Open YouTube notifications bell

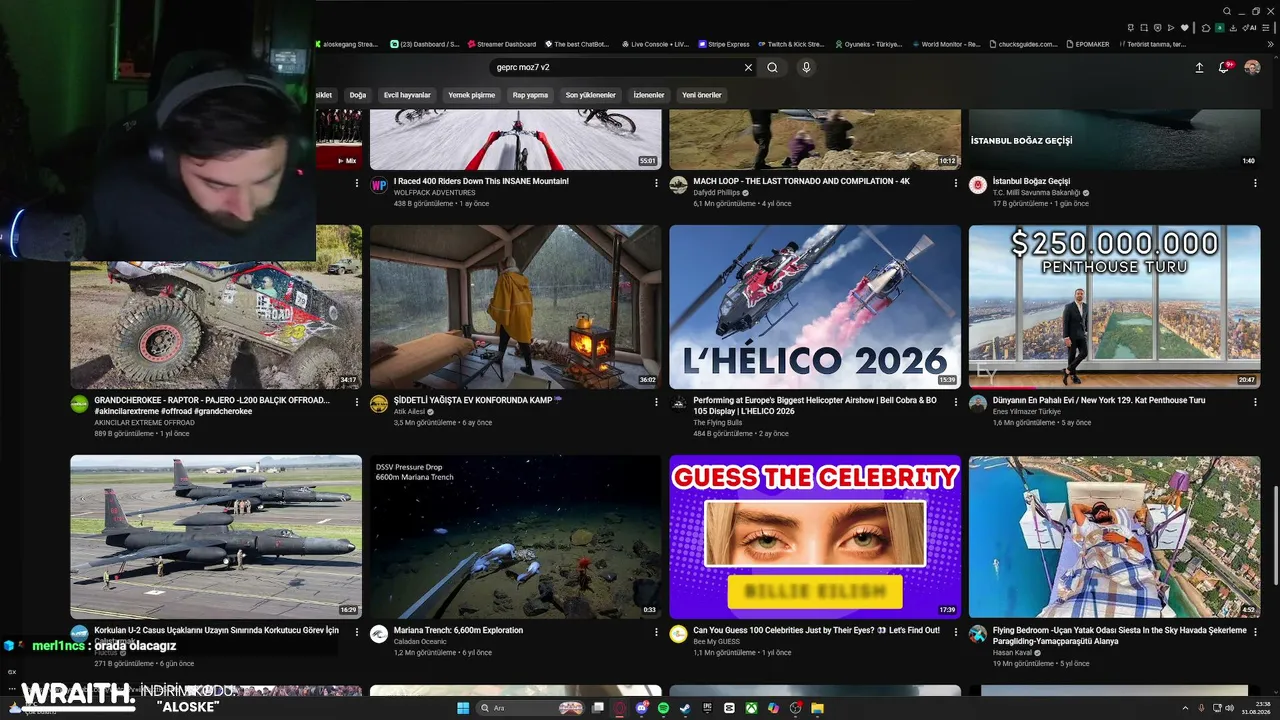click(1224, 68)
